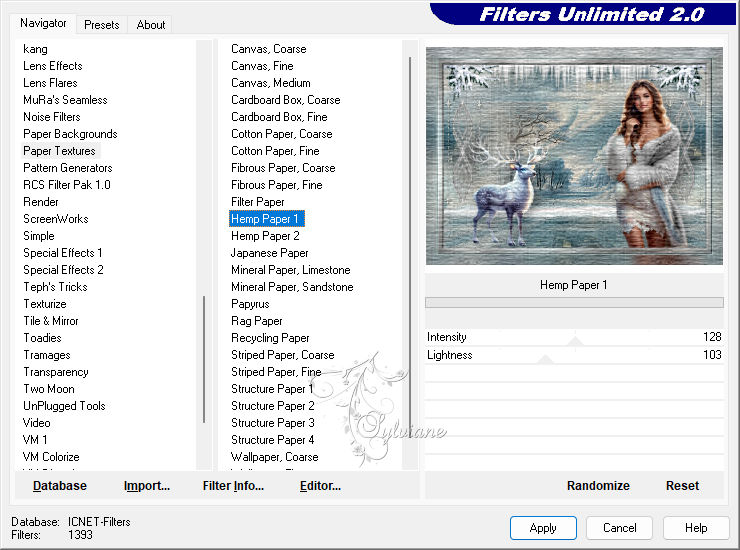Choose the Hemp Paper 1 filter

coord(267,219)
